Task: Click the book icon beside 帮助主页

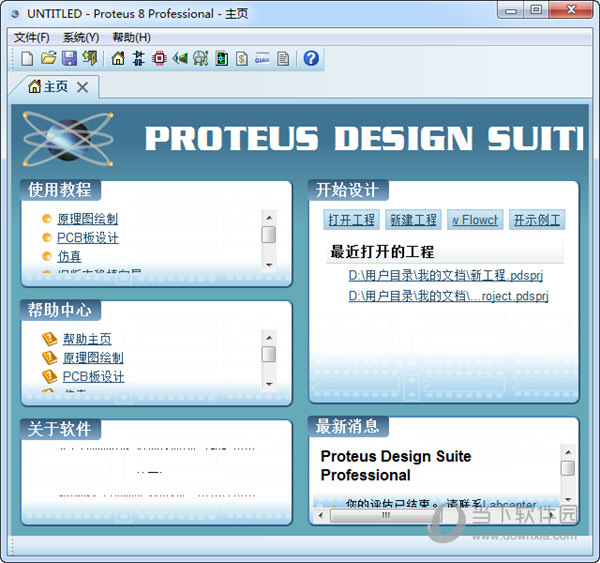Action: tap(49, 339)
